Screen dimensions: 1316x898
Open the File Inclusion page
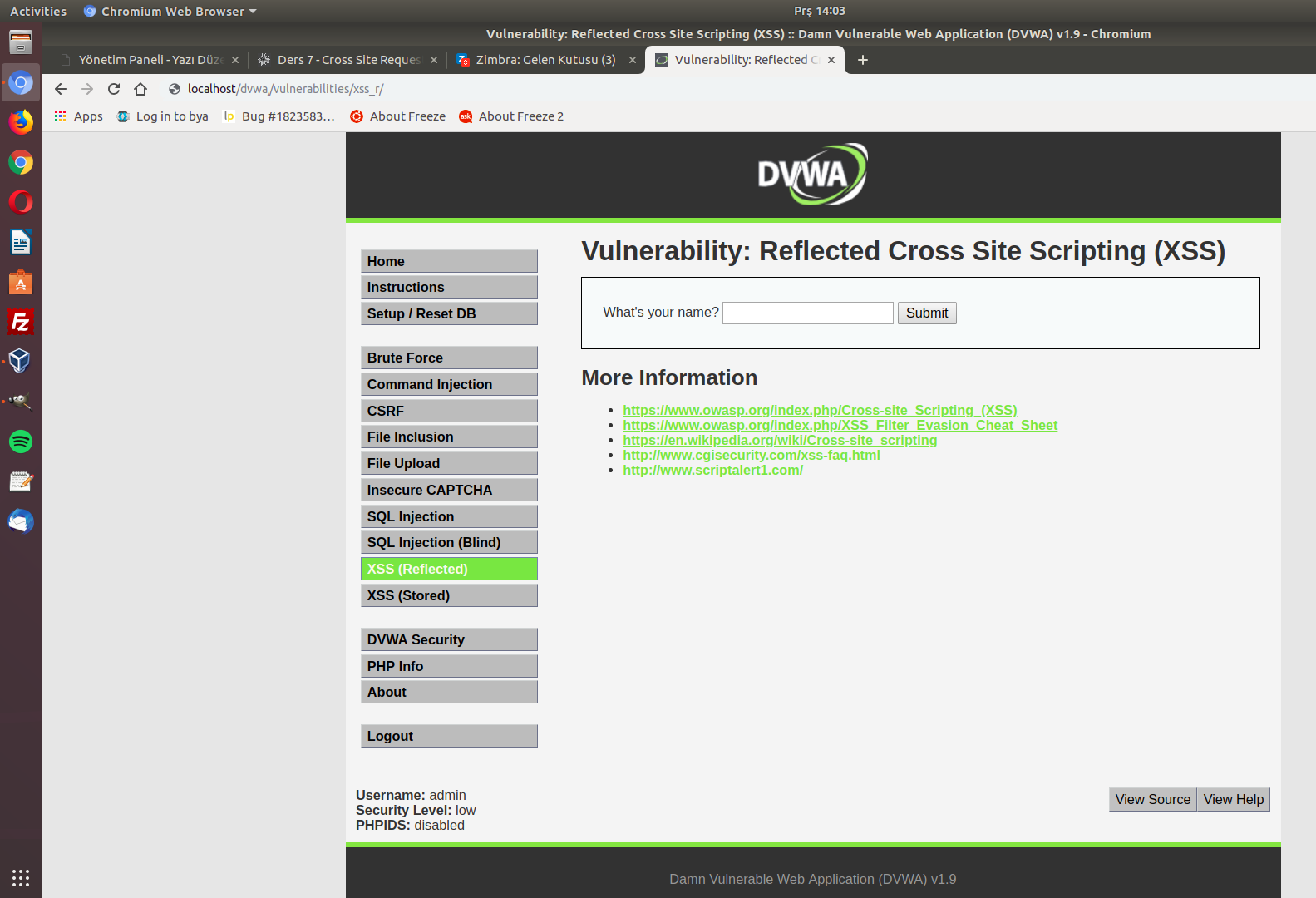pyautogui.click(x=449, y=437)
